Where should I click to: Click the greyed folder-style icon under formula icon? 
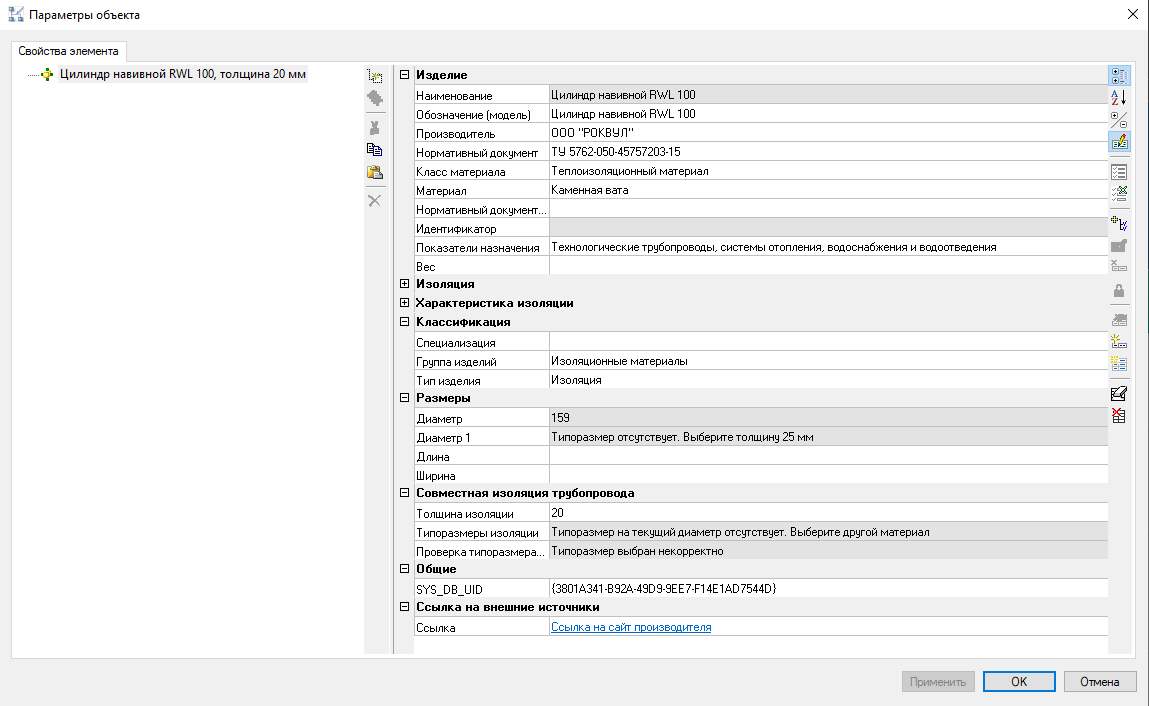[x=1119, y=246]
